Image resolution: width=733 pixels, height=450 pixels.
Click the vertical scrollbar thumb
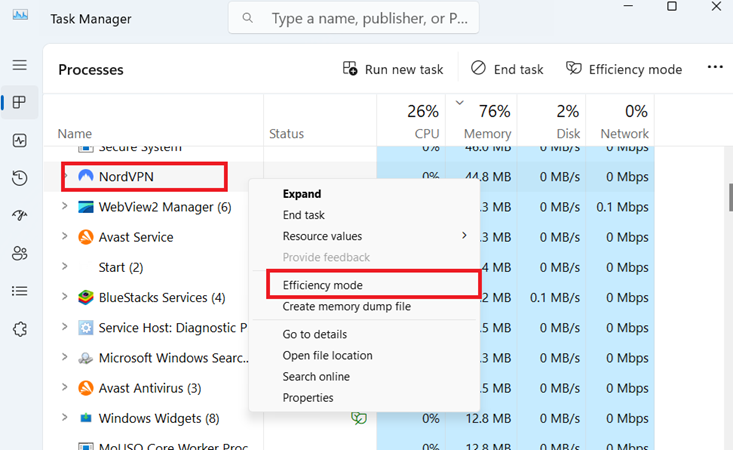coord(730,198)
